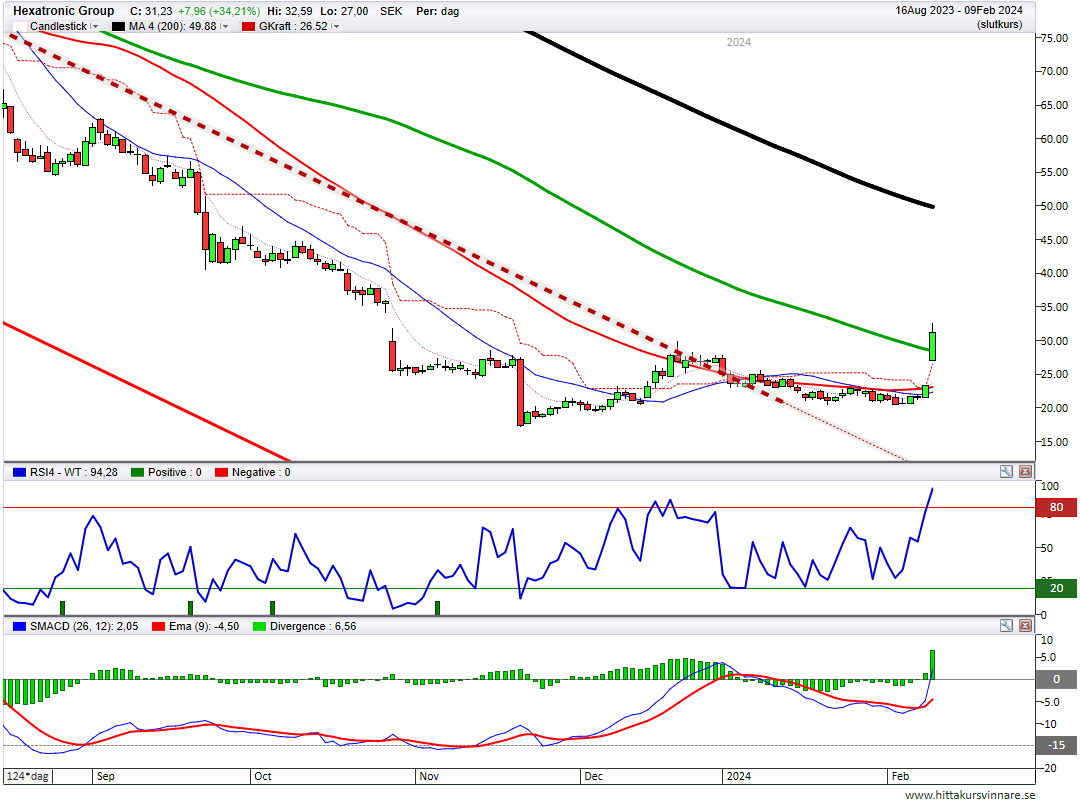The width and height of the screenshot is (1080, 800).
Task: Click the Divergence : 6,56 label
Action: 313,626
